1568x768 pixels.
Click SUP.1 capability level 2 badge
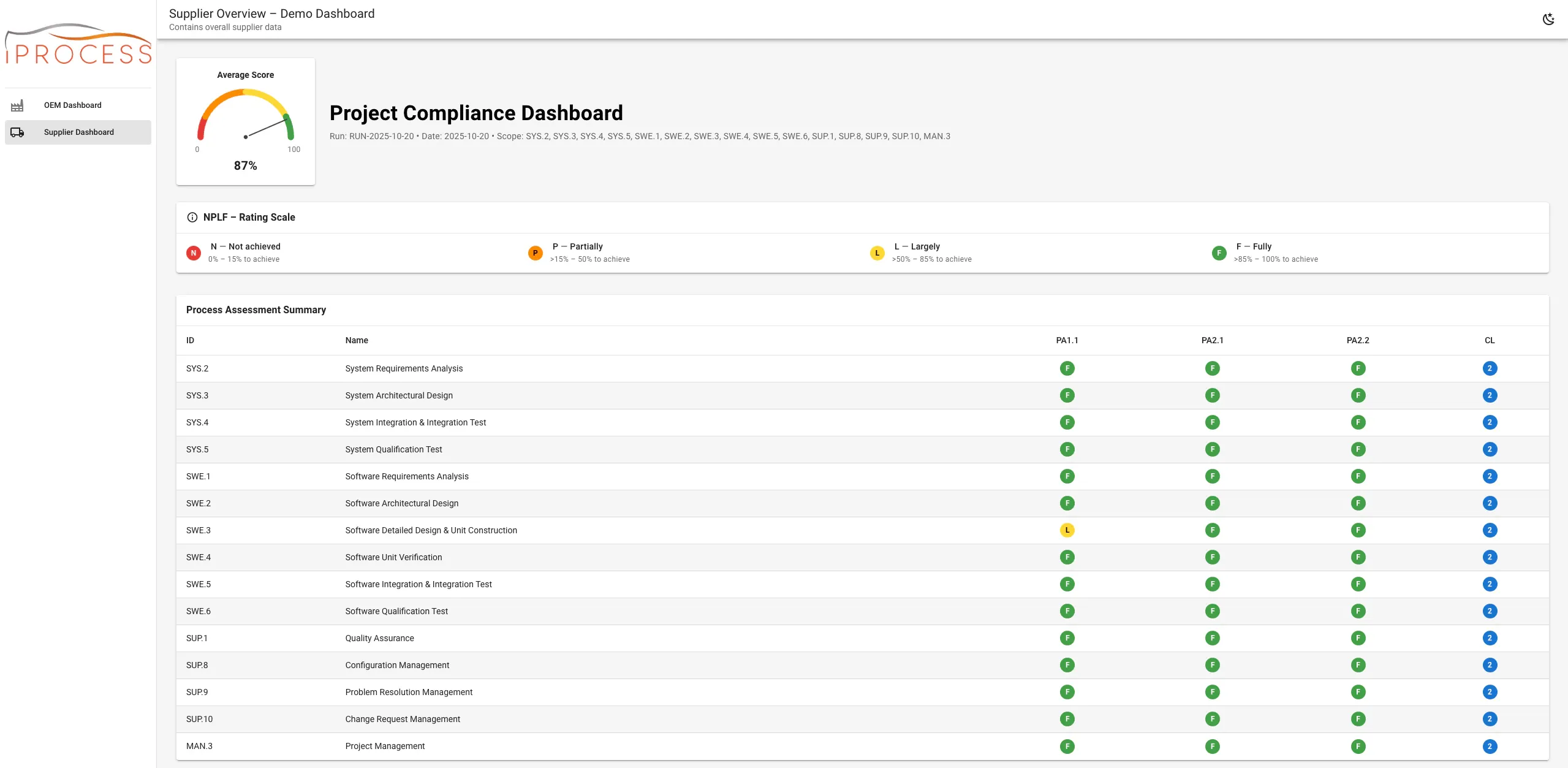(1490, 638)
